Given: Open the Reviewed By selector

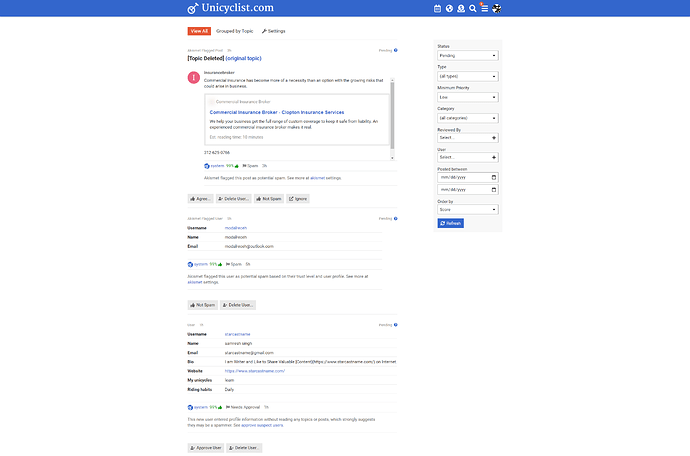Looking at the screenshot, I should pos(468,138).
